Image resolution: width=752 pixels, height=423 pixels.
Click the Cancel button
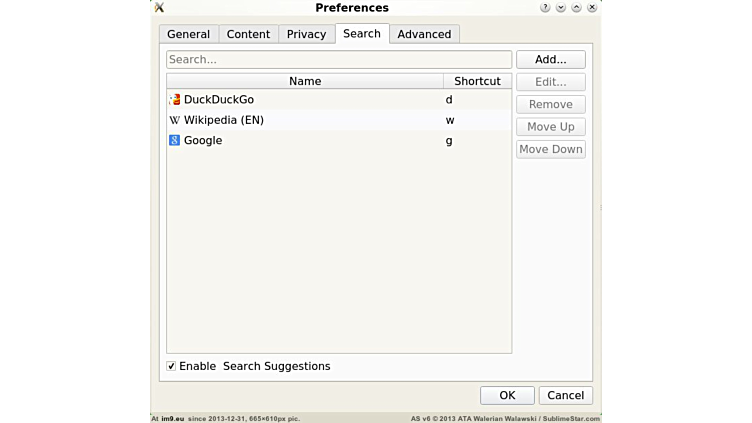(x=565, y=395)
